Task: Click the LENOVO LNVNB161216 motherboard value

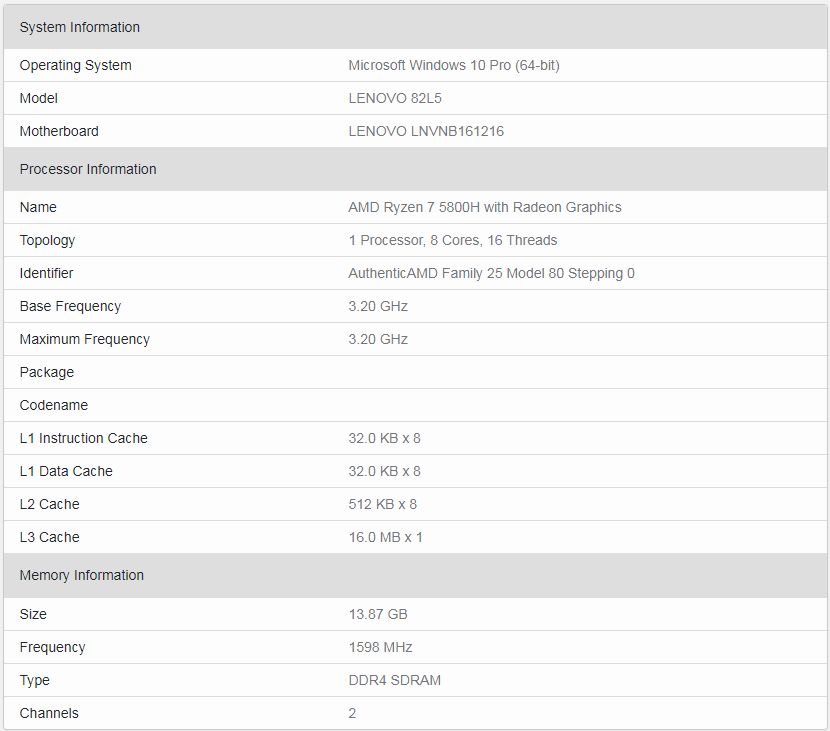Action: pyautogui.click(x=426, y=131)
